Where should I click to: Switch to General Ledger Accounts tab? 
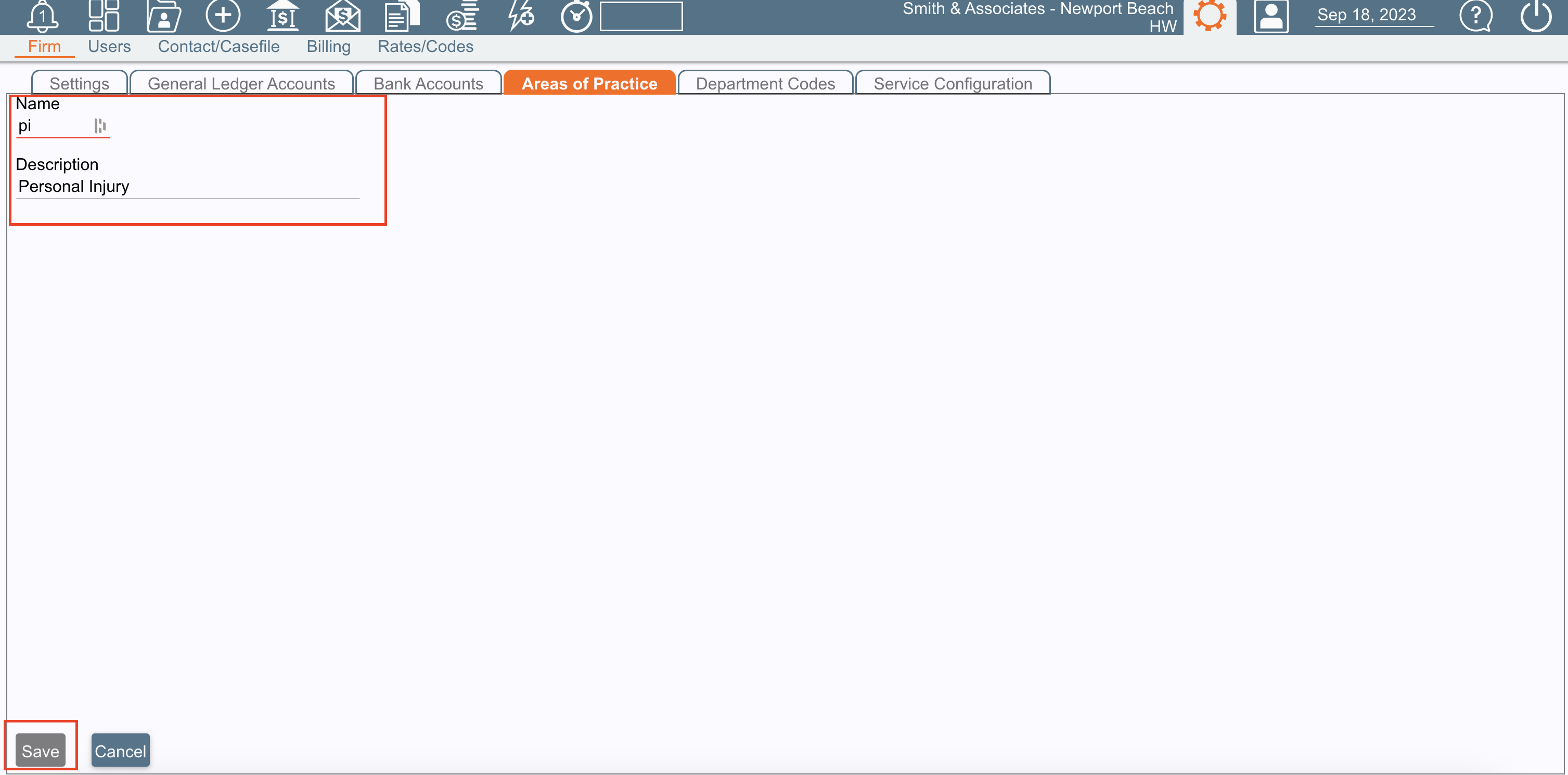click(241, 83)
